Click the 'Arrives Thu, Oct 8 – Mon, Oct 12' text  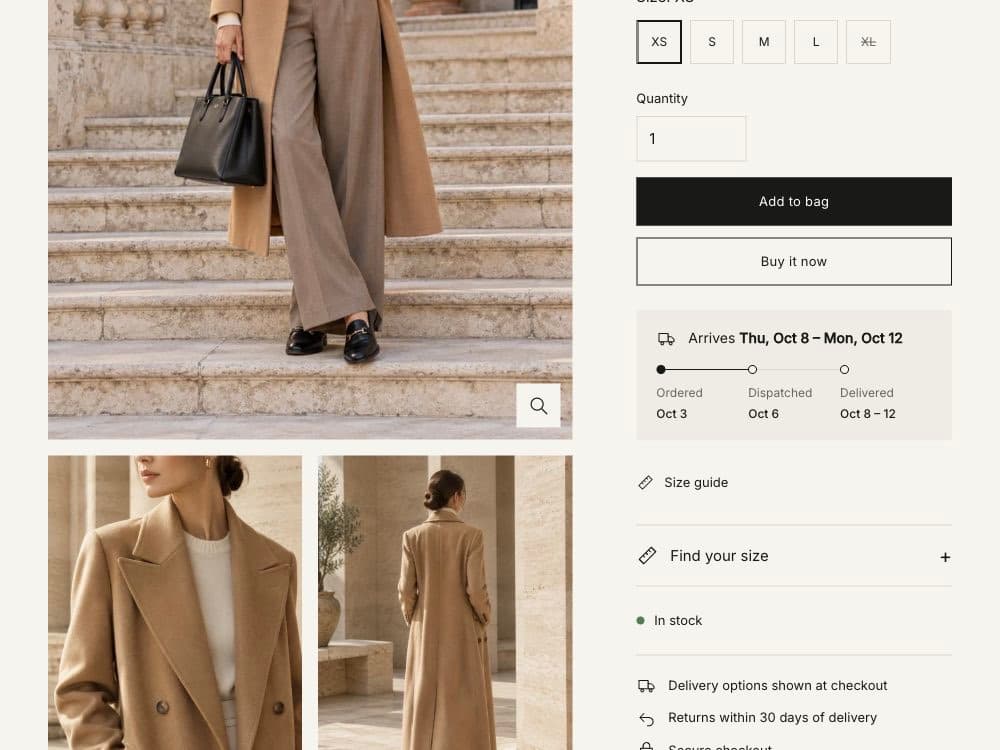(x=795, y=339)
